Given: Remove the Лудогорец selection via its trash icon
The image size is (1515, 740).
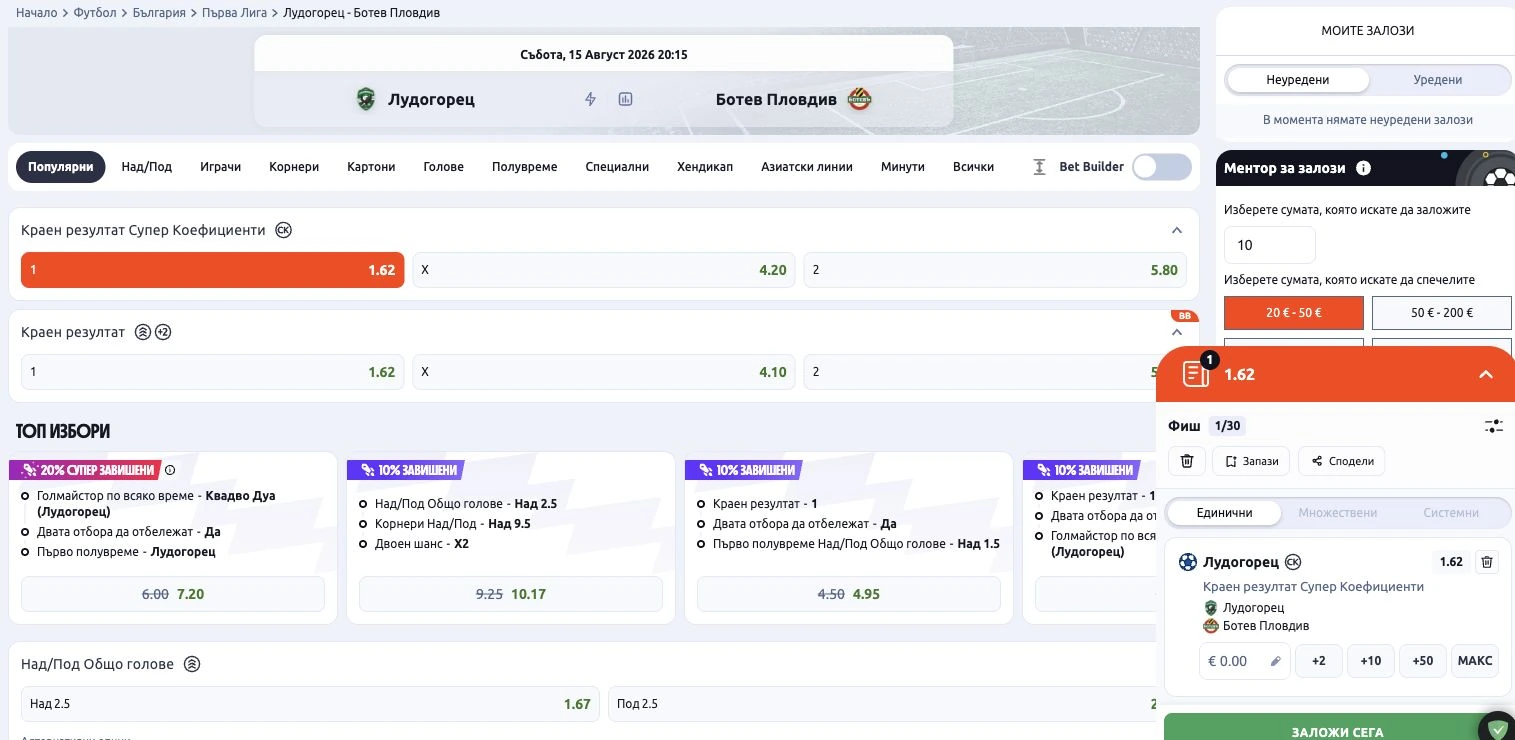Looking at the screenshot, I should pos(1487,562).
